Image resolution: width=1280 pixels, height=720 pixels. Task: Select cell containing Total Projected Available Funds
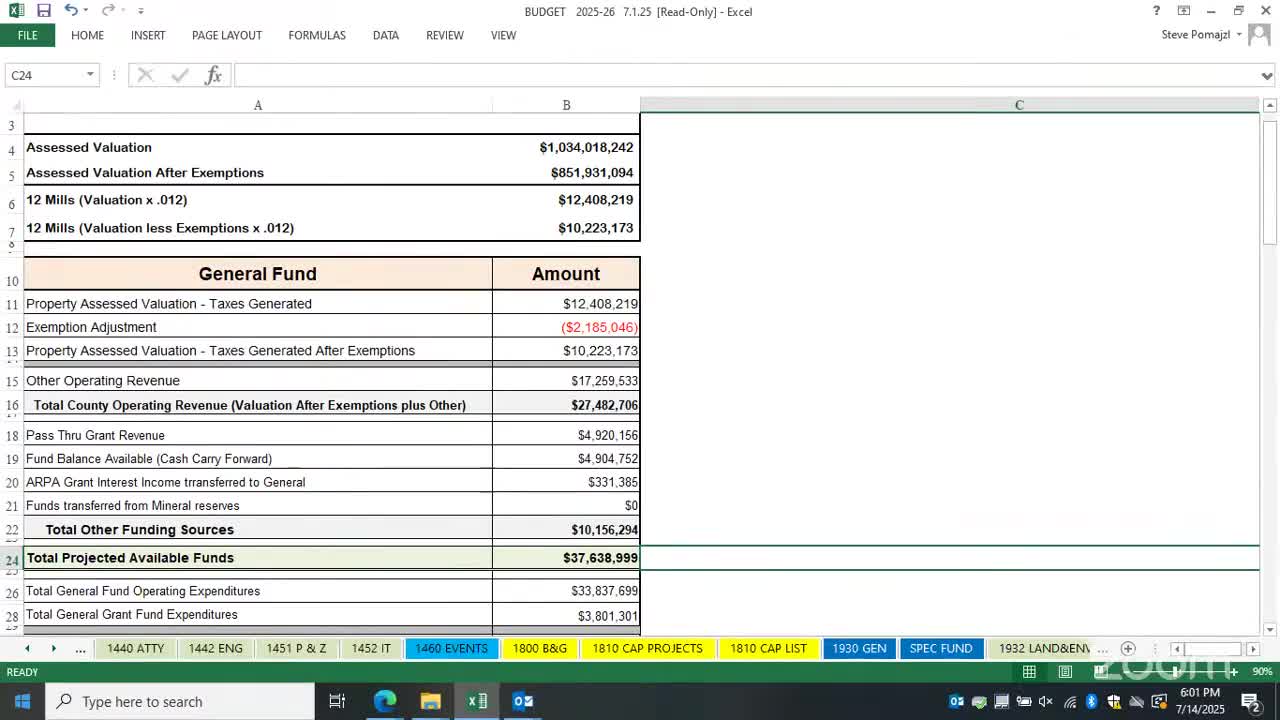click(257, 558)
